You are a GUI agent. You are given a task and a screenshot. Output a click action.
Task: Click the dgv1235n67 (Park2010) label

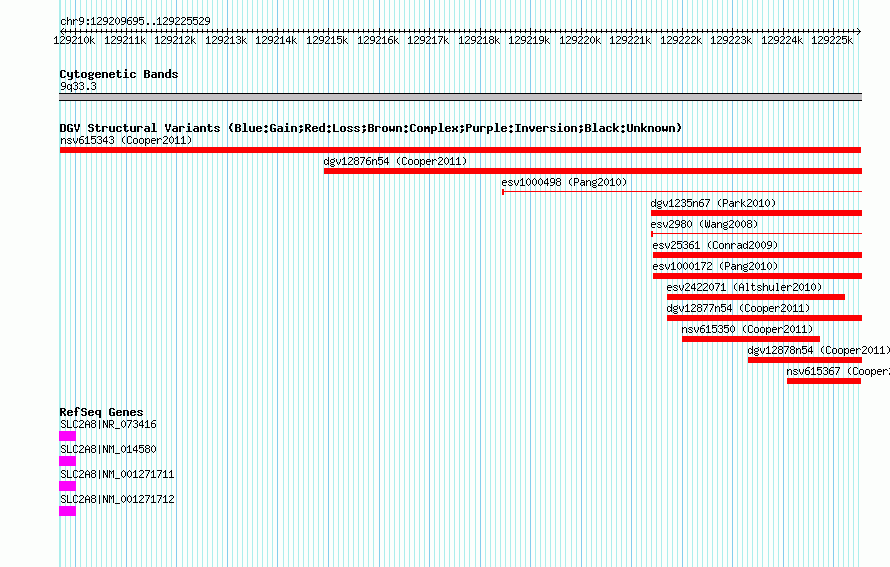[x=713, y=203]
